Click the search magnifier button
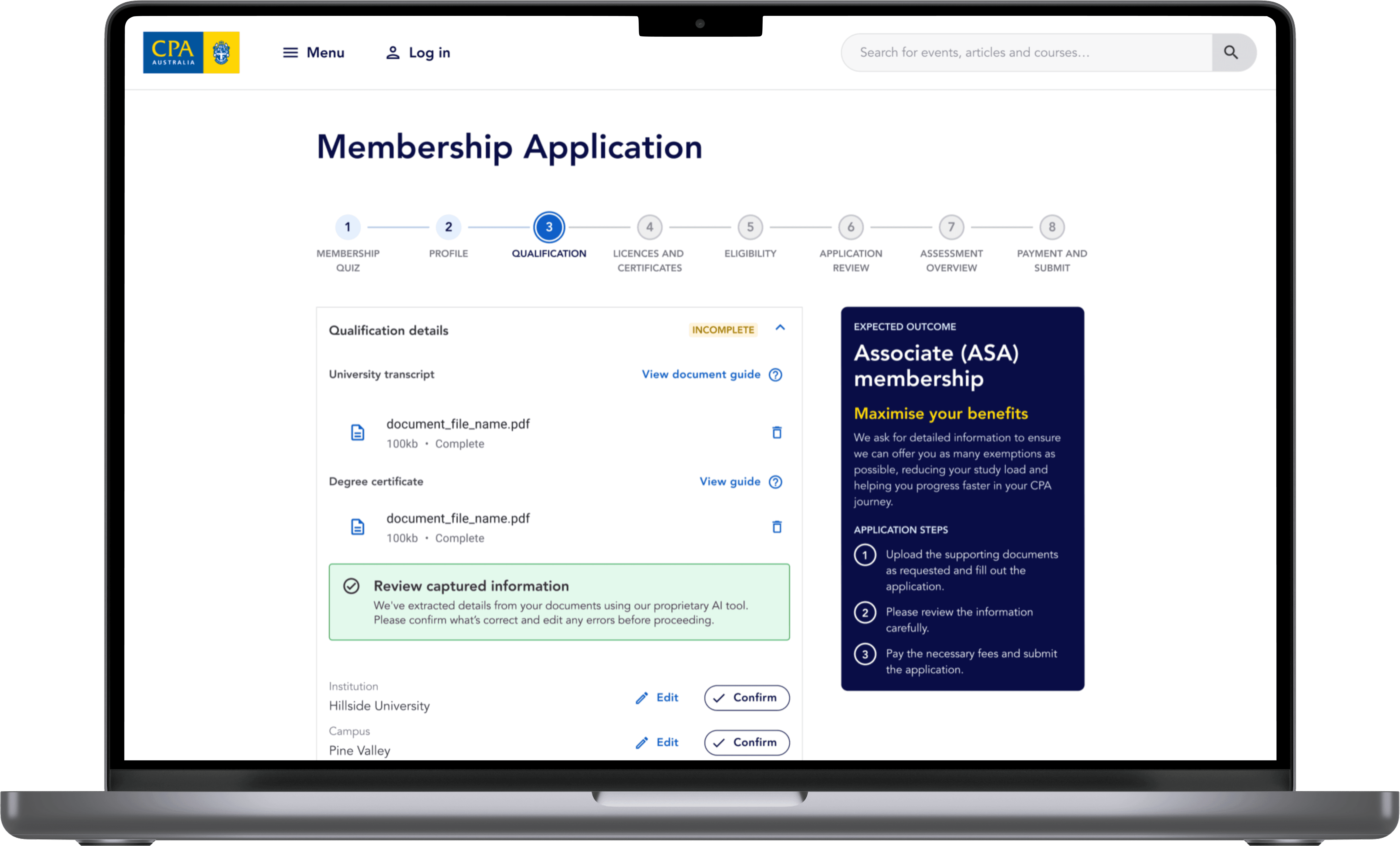Viewport: 1400px width, 846px height. 1231,52
